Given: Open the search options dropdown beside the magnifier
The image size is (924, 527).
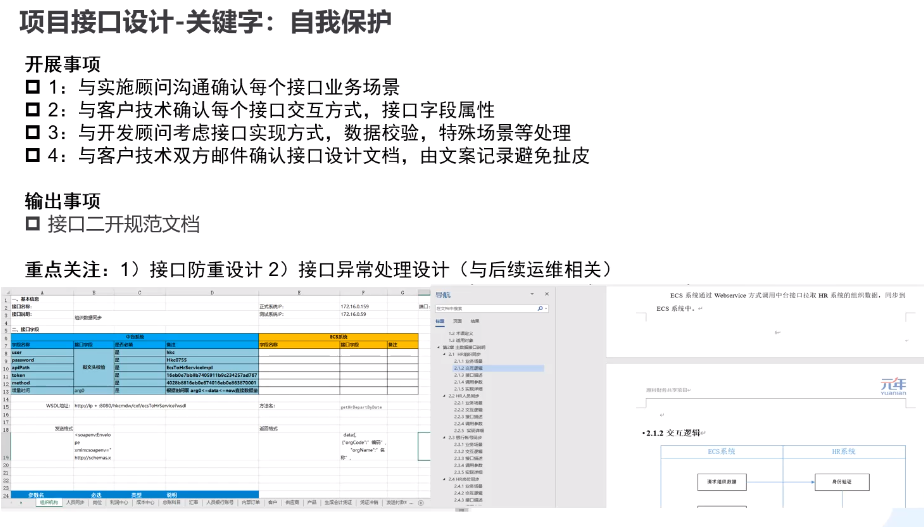Looking at the screenshot, I should (546, 308).
